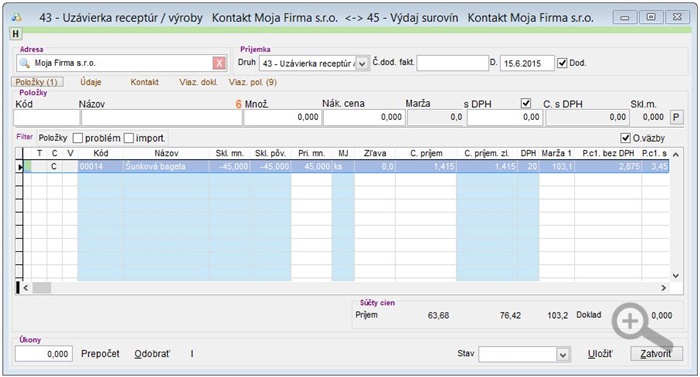Click the magnifier search icon in Adresa field
Screen dimensions: 700x377
[x=25, y=63]
